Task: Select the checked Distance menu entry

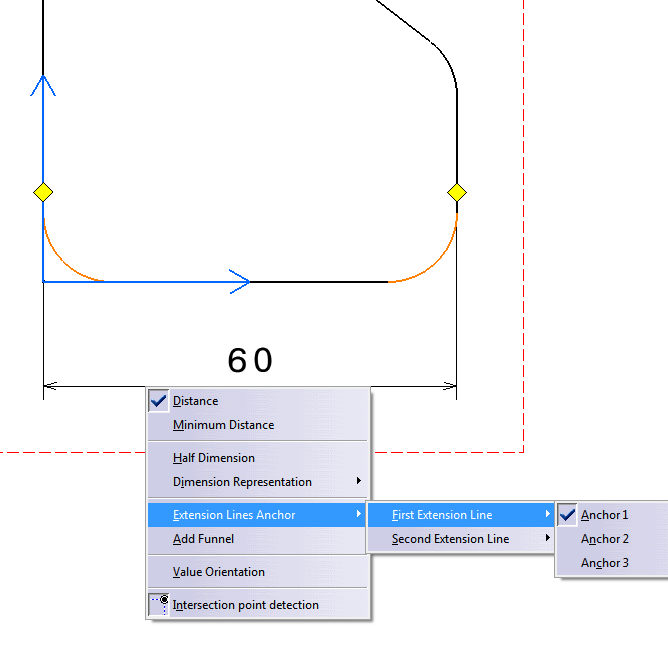Action: 257,401
